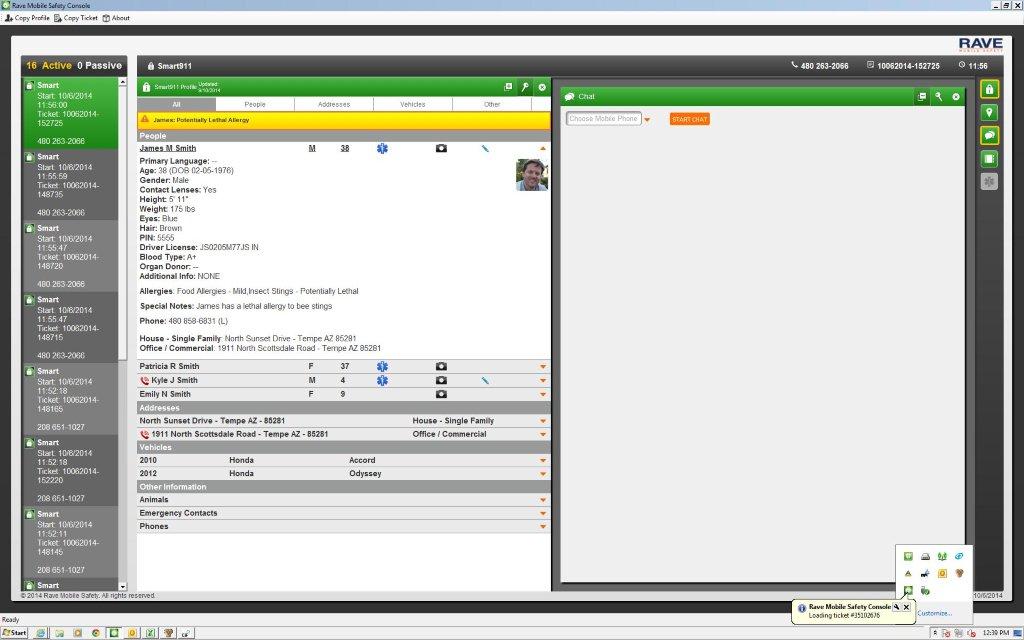This screenshot has height=640, width=1024.
Task: Expand North Sunset Drive address details
Action: (x=543, y=421)
